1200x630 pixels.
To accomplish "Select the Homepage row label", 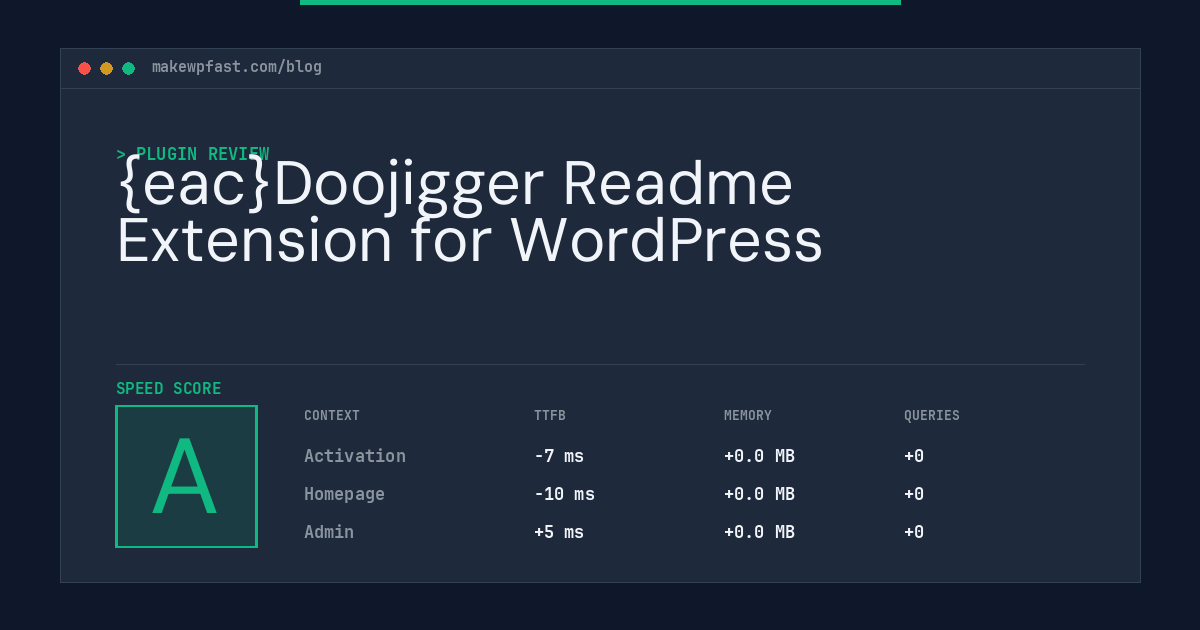I will pyautogui.click(x=344, y=494).
